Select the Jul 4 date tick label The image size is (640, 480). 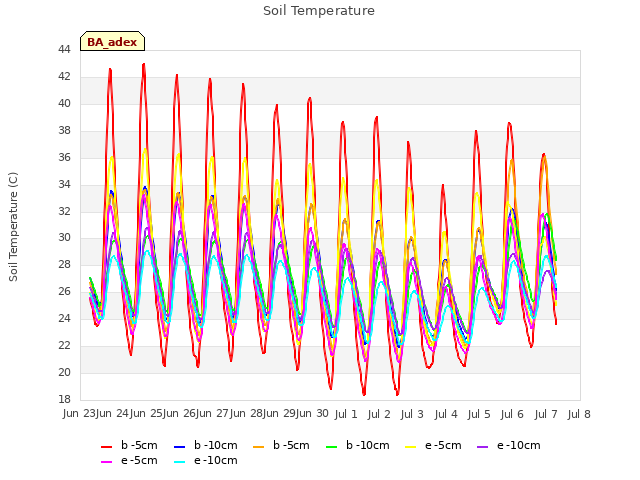[446, 414]
